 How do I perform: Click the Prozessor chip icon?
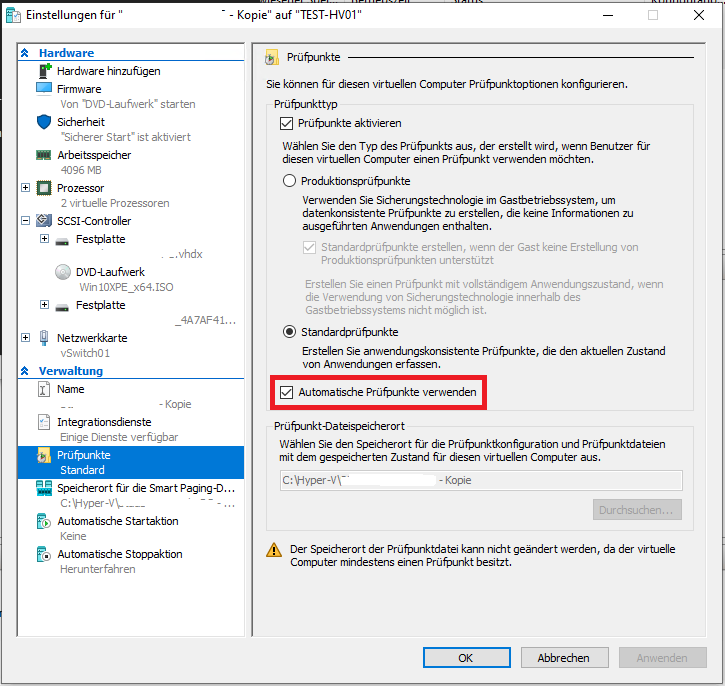(x=44, y=188)
